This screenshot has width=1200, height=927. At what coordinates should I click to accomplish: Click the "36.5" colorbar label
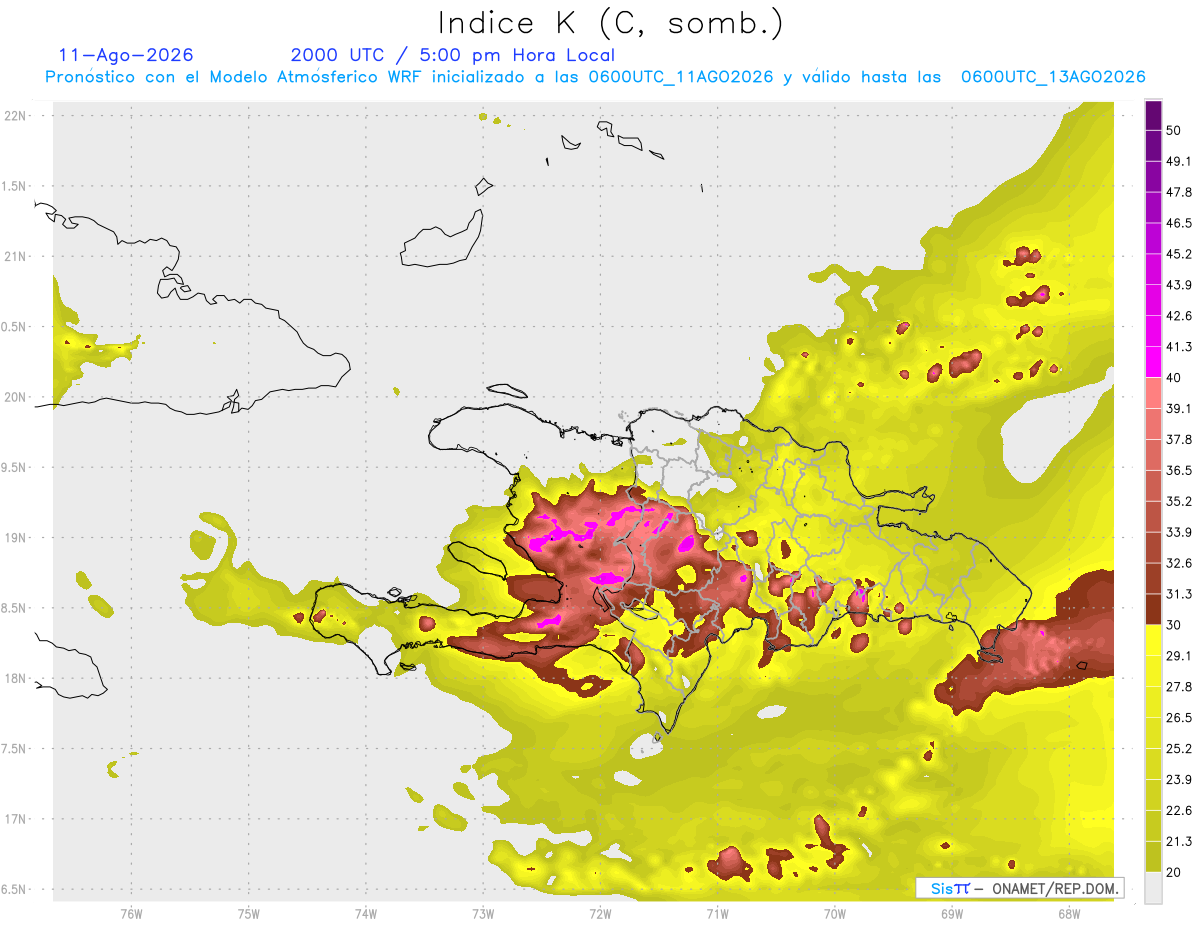(1178, 470)
